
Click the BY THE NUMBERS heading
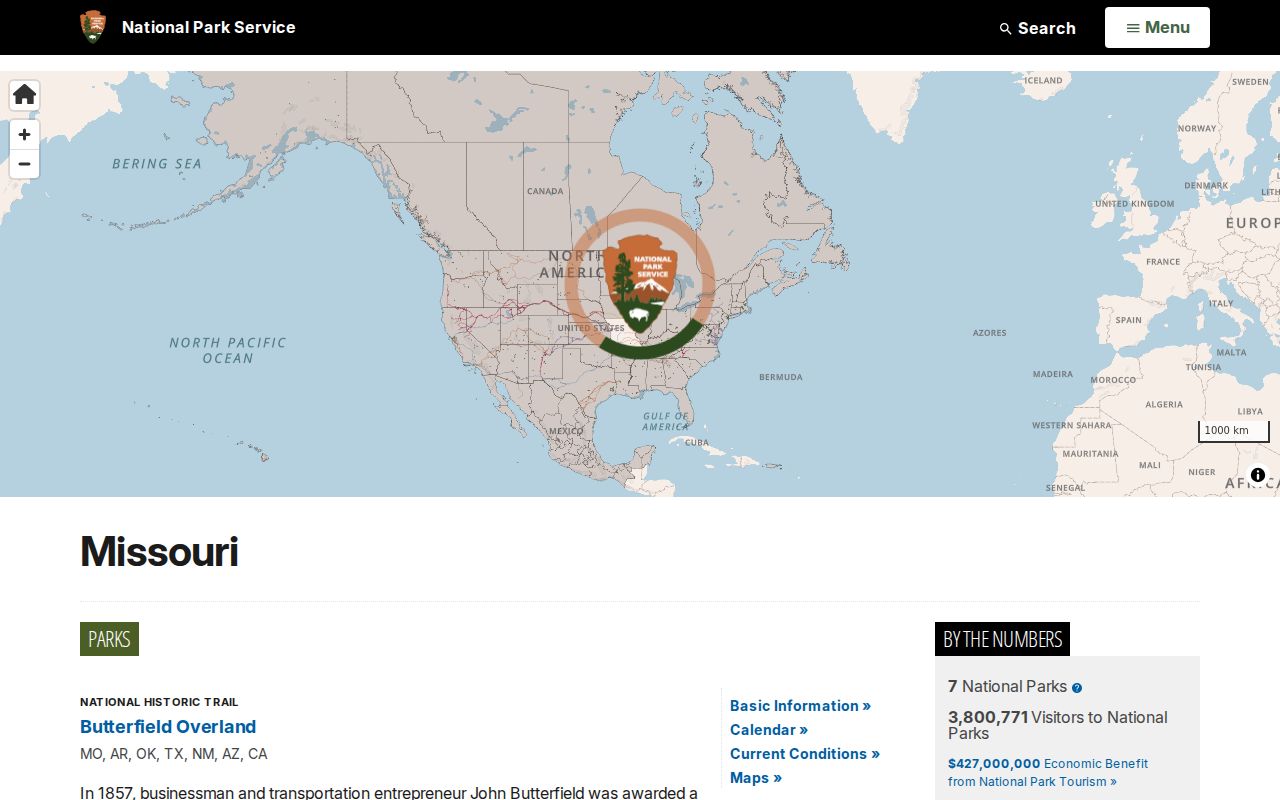pos(1002,639)
